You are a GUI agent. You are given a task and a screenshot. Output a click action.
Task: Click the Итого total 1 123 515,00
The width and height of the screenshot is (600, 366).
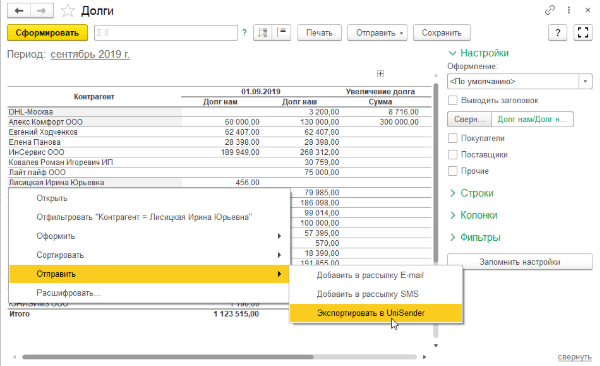(236, 314)
